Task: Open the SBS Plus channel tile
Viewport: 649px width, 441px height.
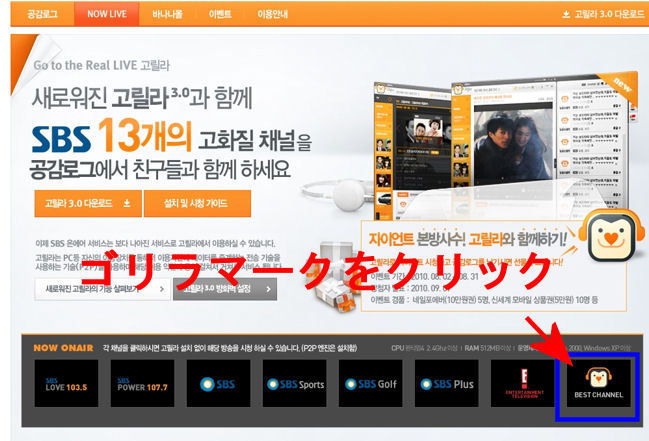Action: pos(447,383)
